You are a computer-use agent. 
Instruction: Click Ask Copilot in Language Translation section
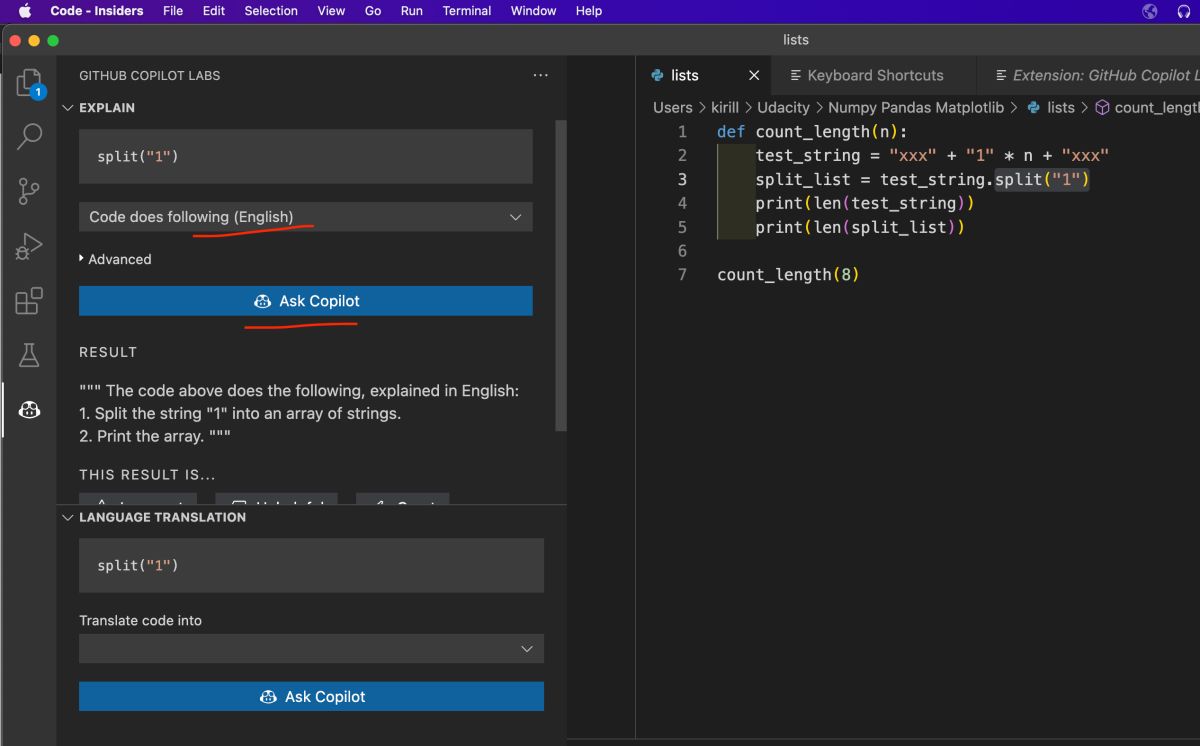[312, 697]
